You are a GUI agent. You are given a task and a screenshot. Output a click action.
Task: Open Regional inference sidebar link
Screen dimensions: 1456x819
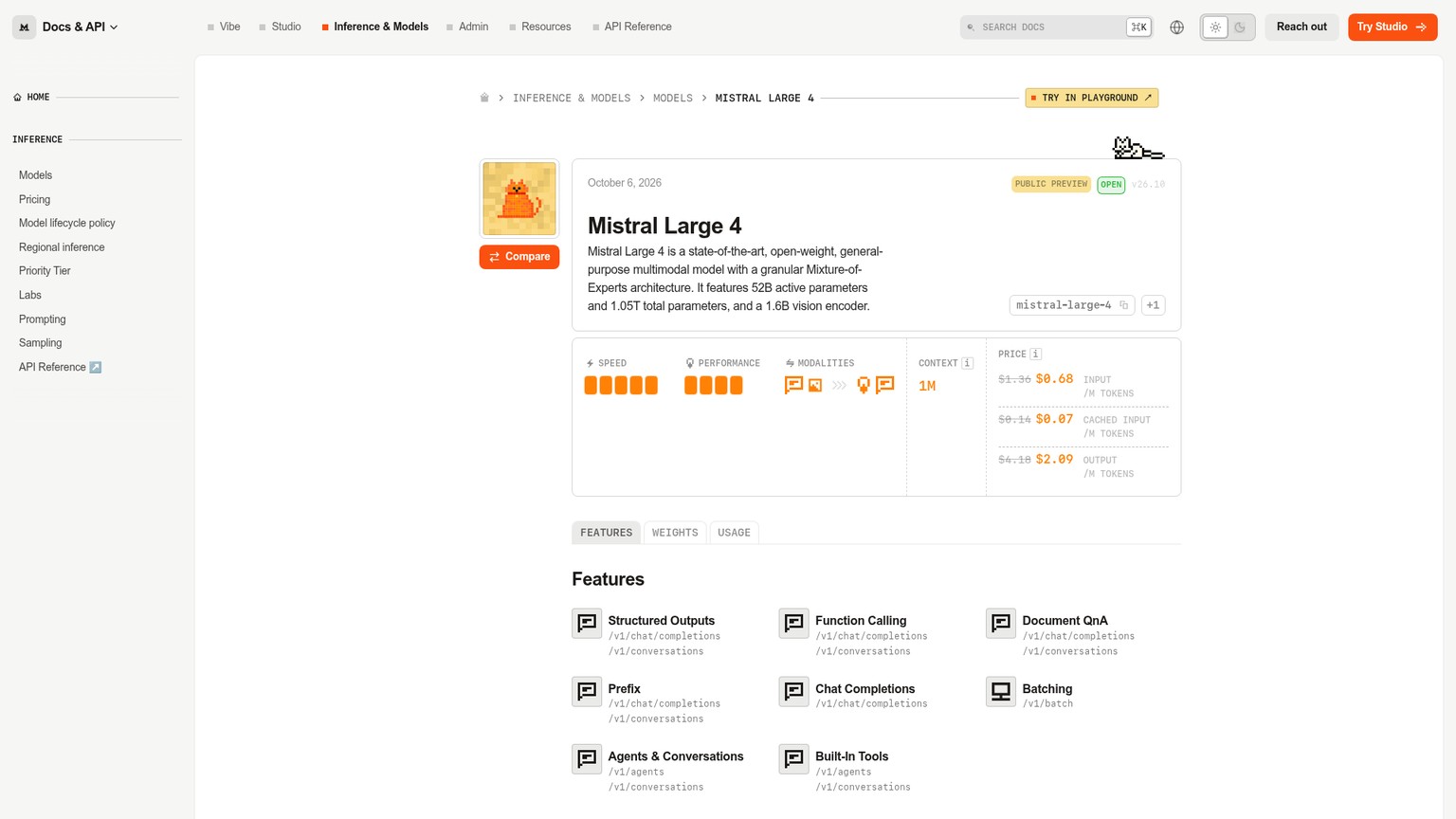62,247
